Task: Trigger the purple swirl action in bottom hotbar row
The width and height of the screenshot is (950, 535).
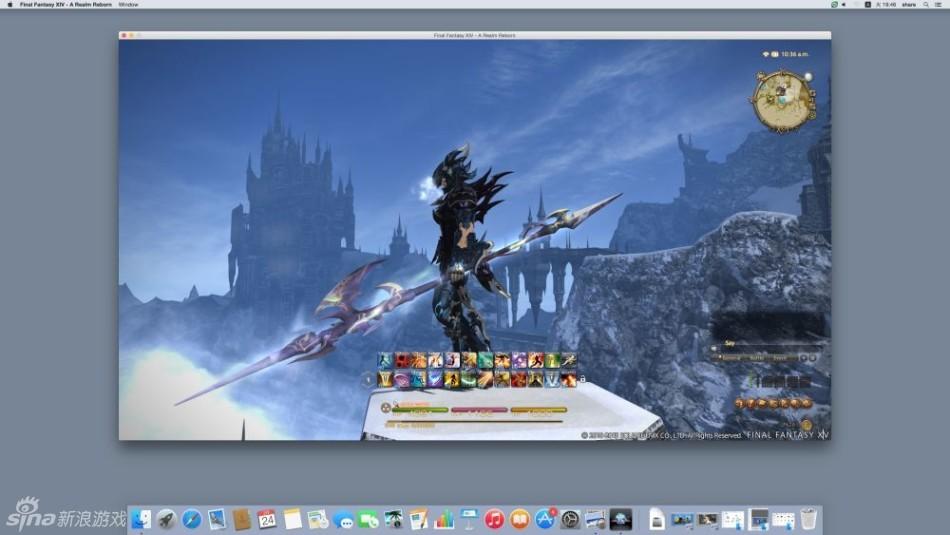Action: [402, 379]
